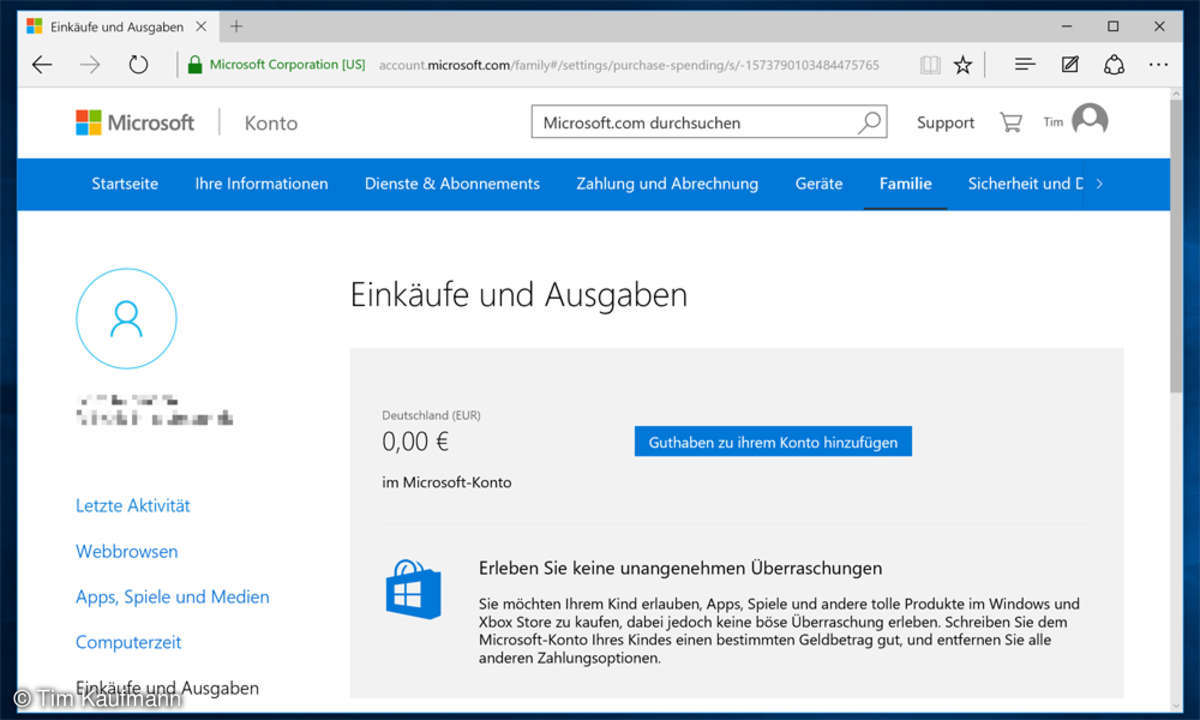Expand more navigation items with chevron
This screenshot has width=1200, height=720.
(1100, 184)
